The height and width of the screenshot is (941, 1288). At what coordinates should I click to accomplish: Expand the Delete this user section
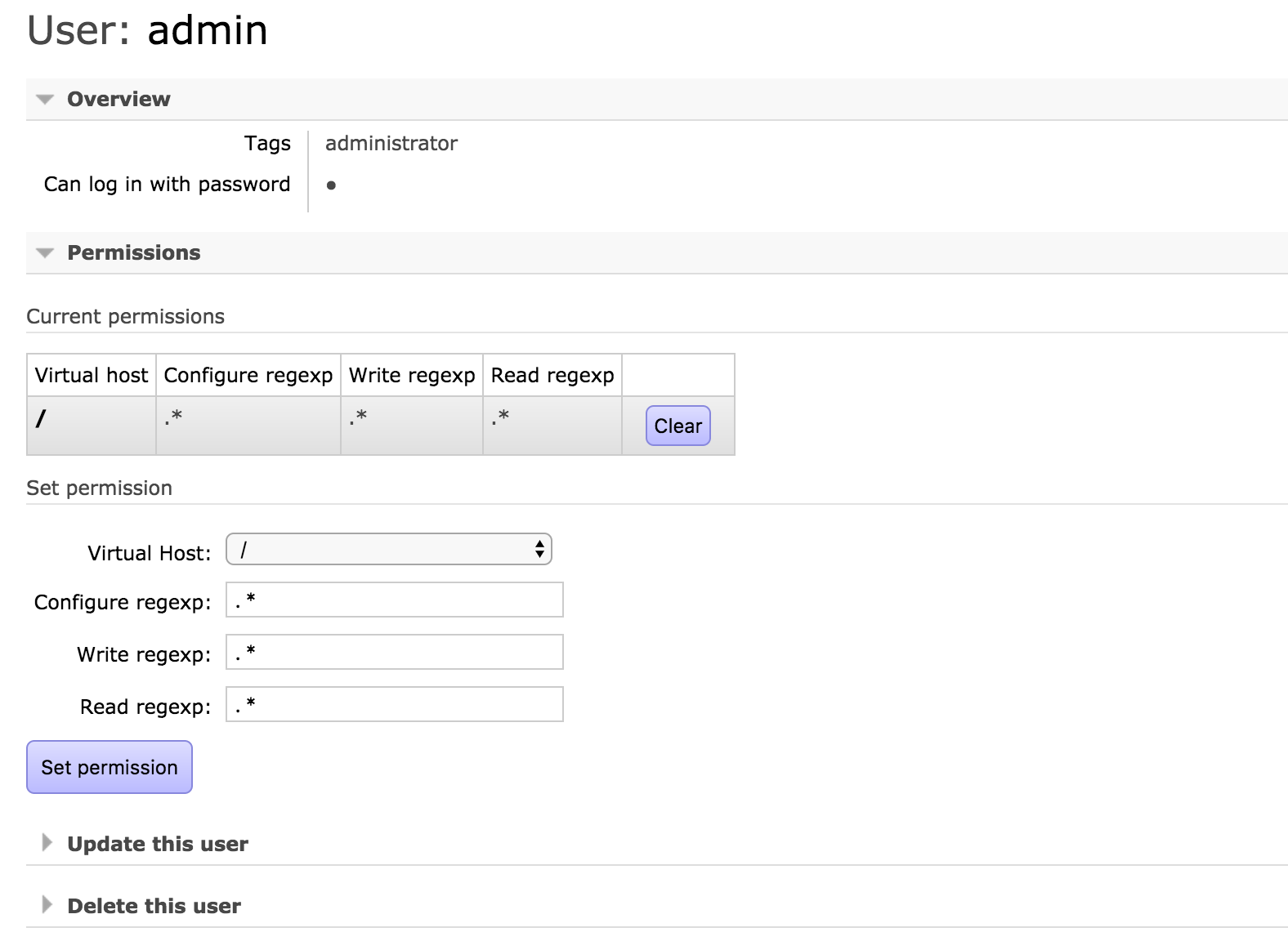[x=154, y=906]
